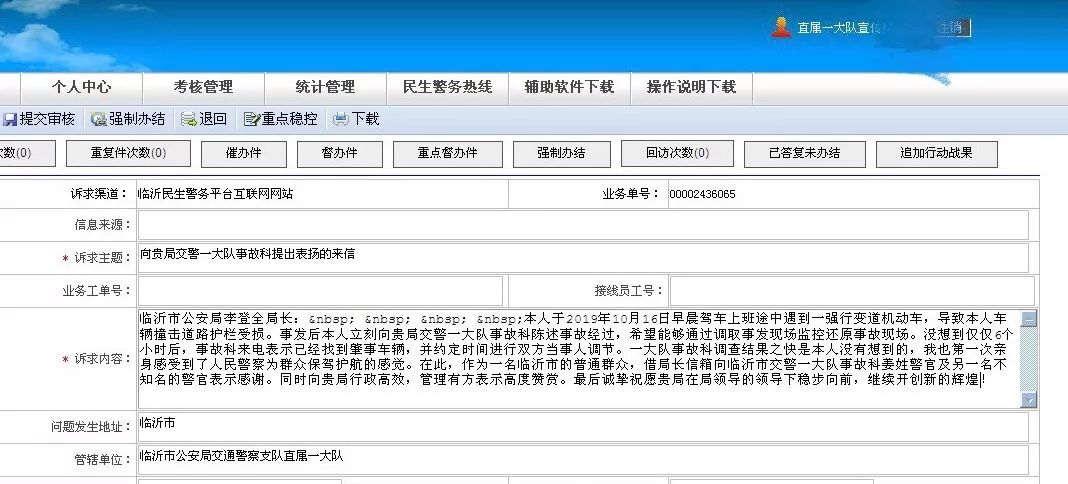
Task: Open the 个人中心 menu
Action: [x=82, y=87]
